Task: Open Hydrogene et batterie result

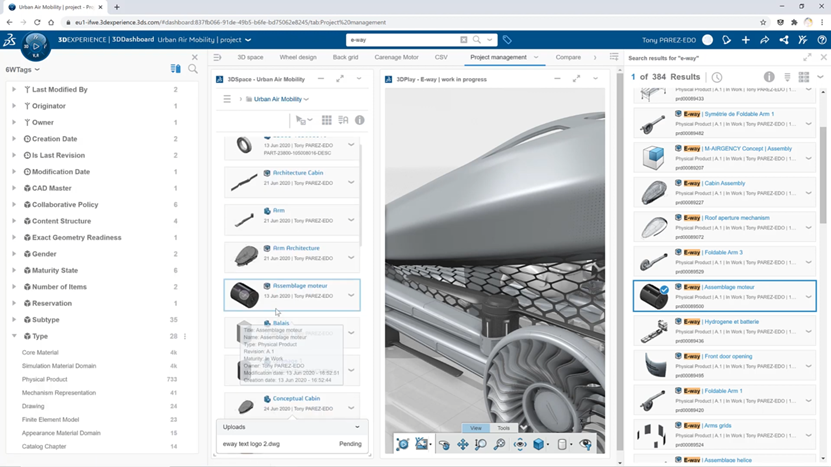Action: click(x=731, y=322)
